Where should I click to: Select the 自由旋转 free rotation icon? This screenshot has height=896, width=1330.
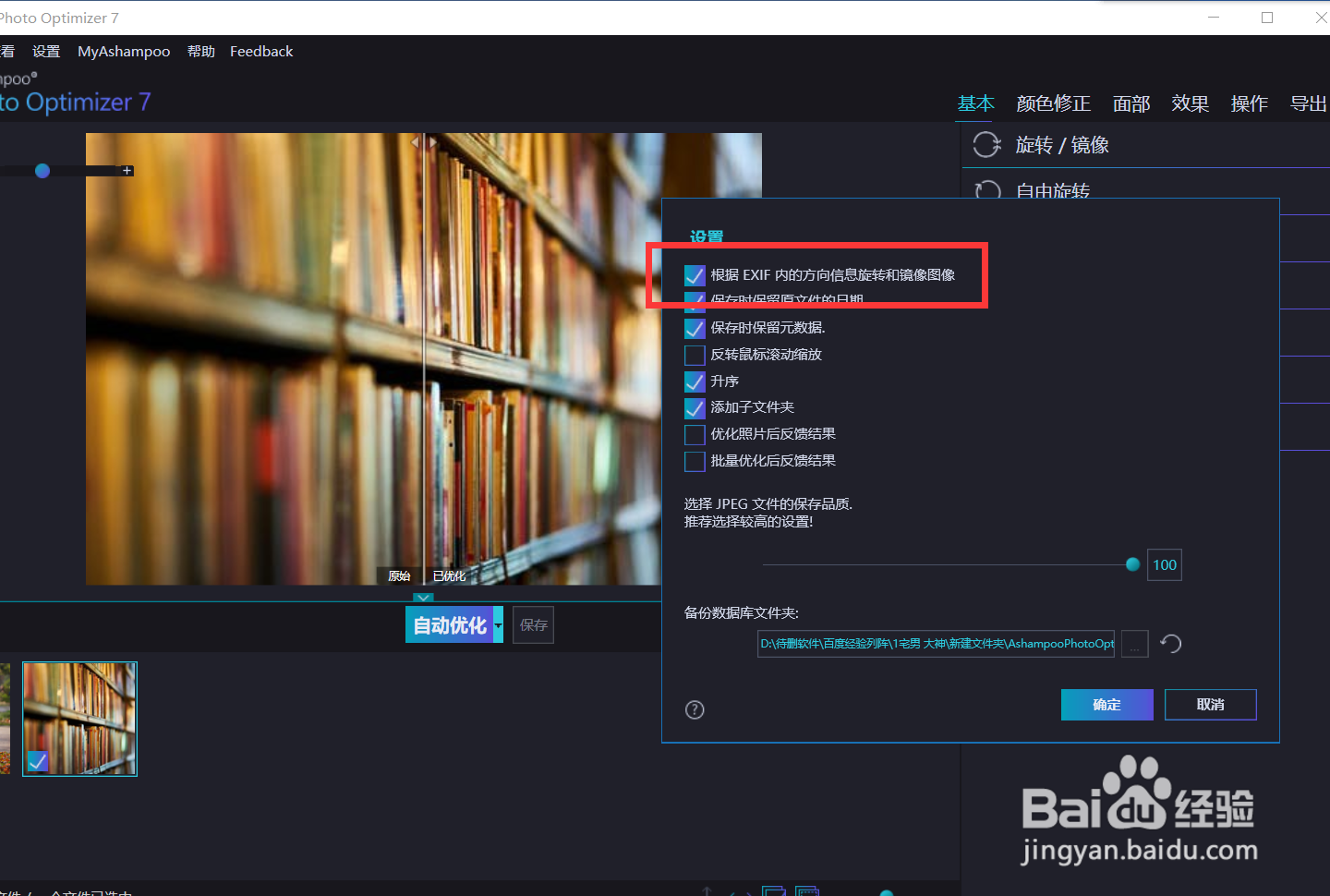coord(986,190)
